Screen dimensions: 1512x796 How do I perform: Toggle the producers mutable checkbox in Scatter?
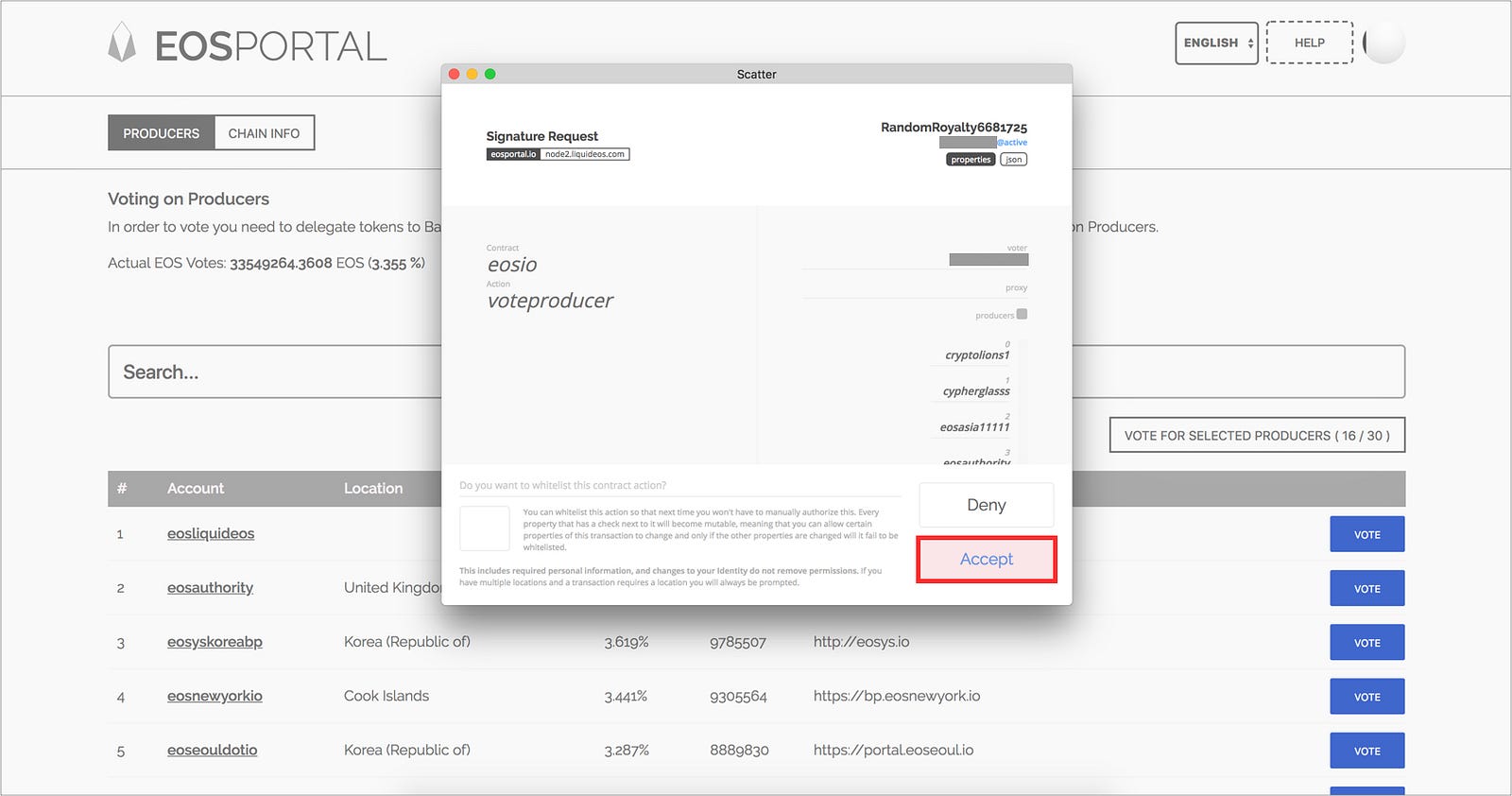(x=1022, y=314)
